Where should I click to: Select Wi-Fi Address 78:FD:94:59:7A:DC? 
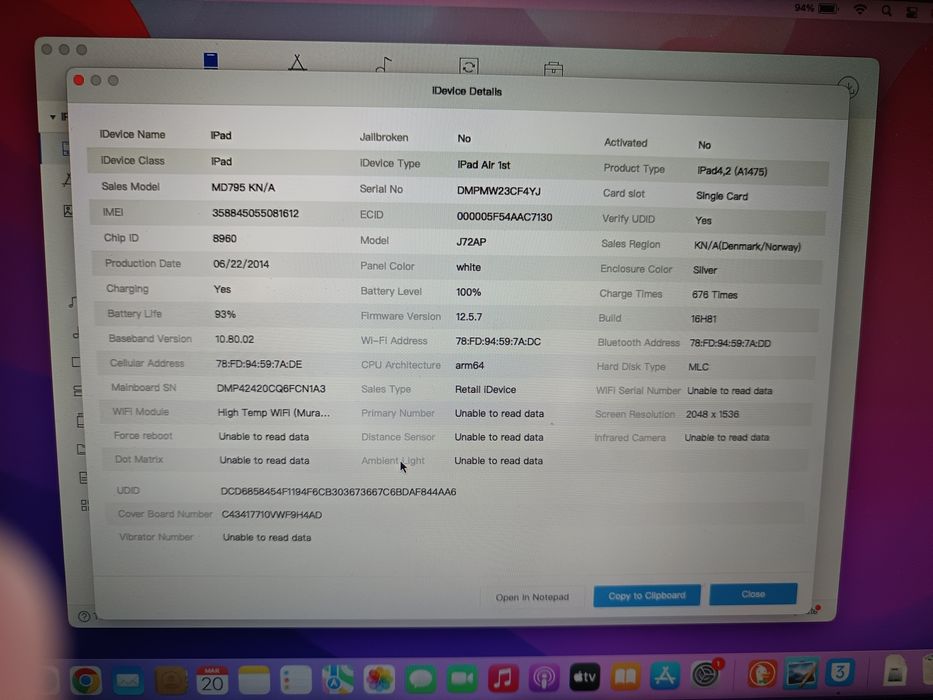498,342
